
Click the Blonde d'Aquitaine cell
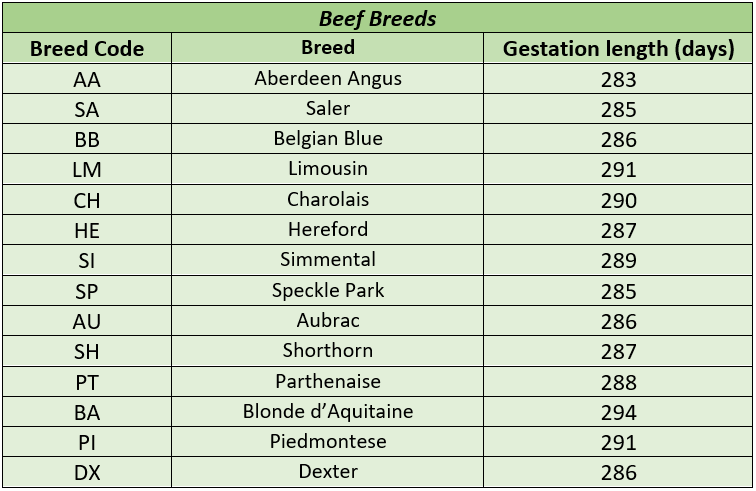[x=328, y=412]
